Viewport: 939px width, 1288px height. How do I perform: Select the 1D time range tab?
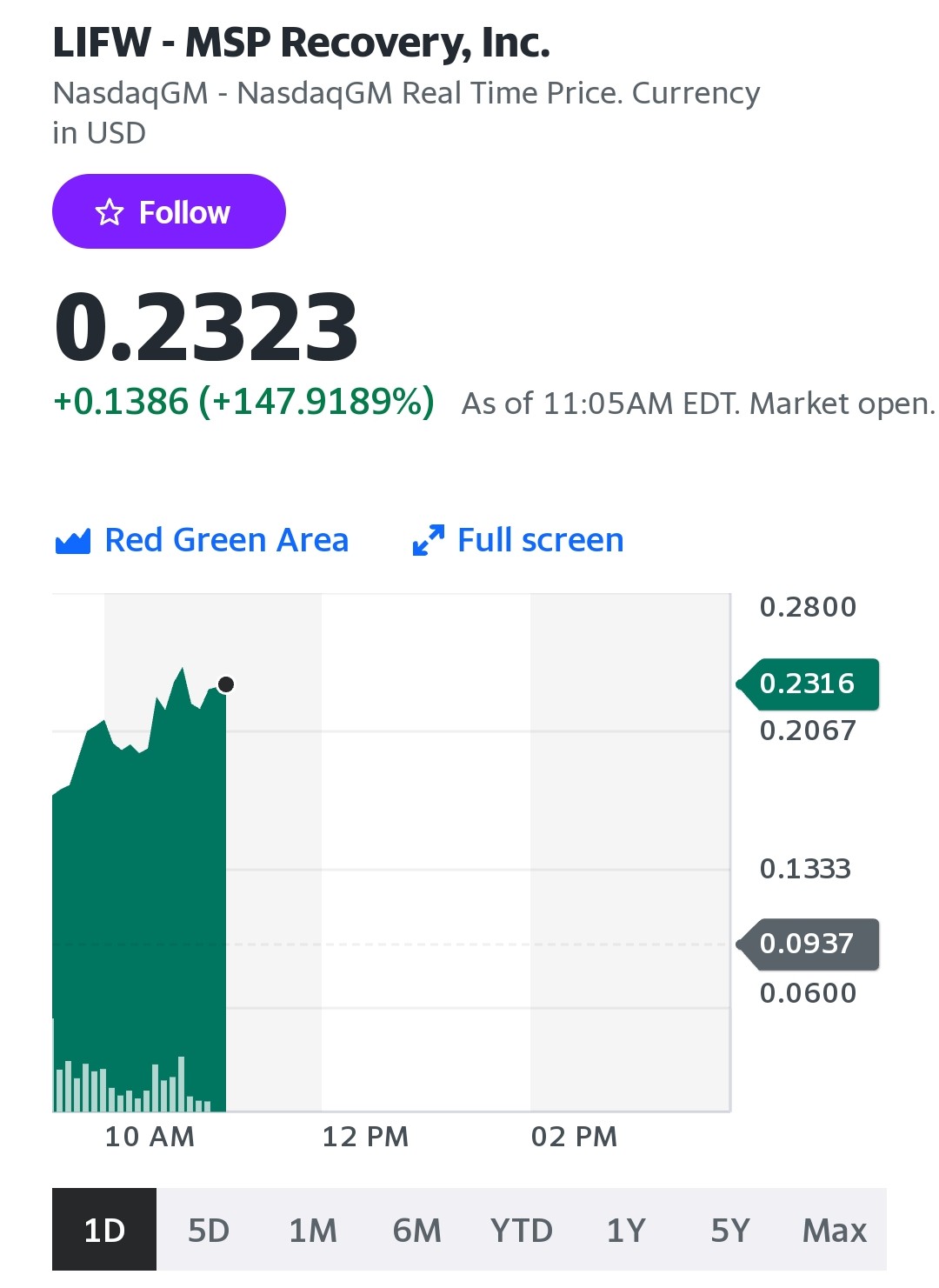[104, 1230]
